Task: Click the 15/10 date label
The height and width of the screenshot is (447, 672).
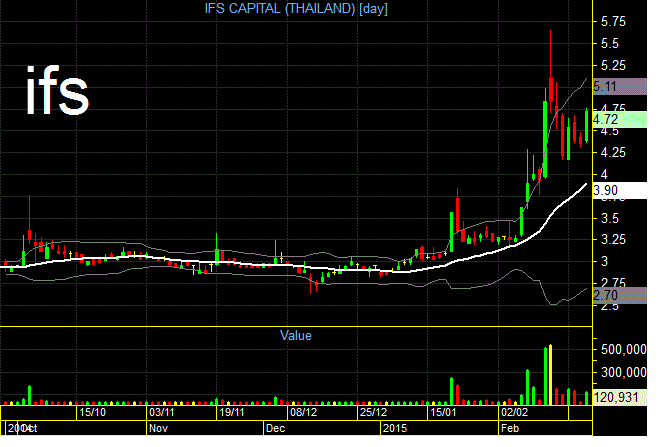Action: 93,412
